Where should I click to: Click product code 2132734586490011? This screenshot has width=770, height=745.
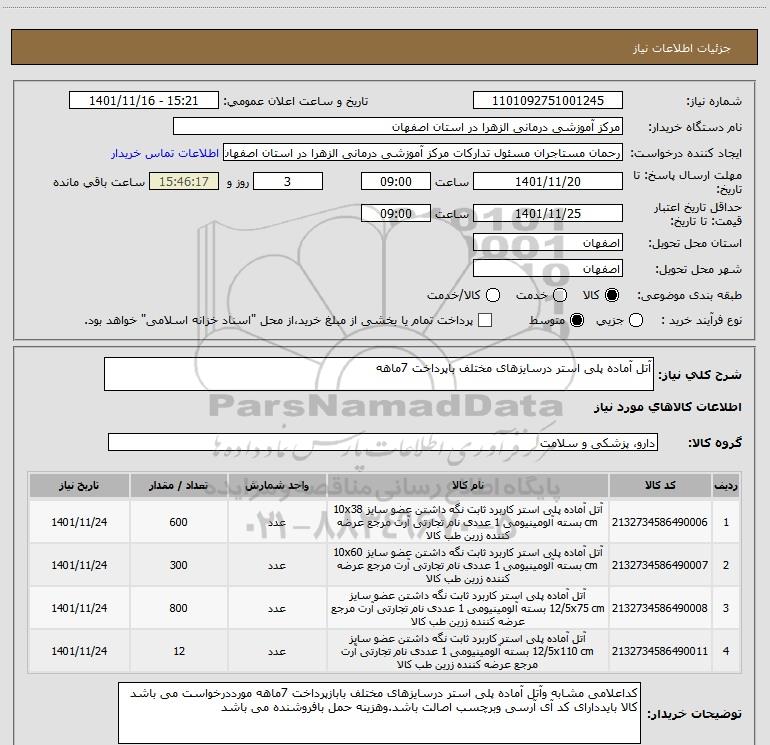[660, 651]
